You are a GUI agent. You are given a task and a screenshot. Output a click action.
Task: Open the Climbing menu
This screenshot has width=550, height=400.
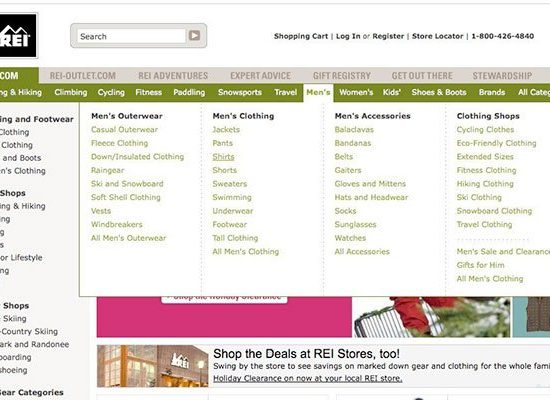71,92
